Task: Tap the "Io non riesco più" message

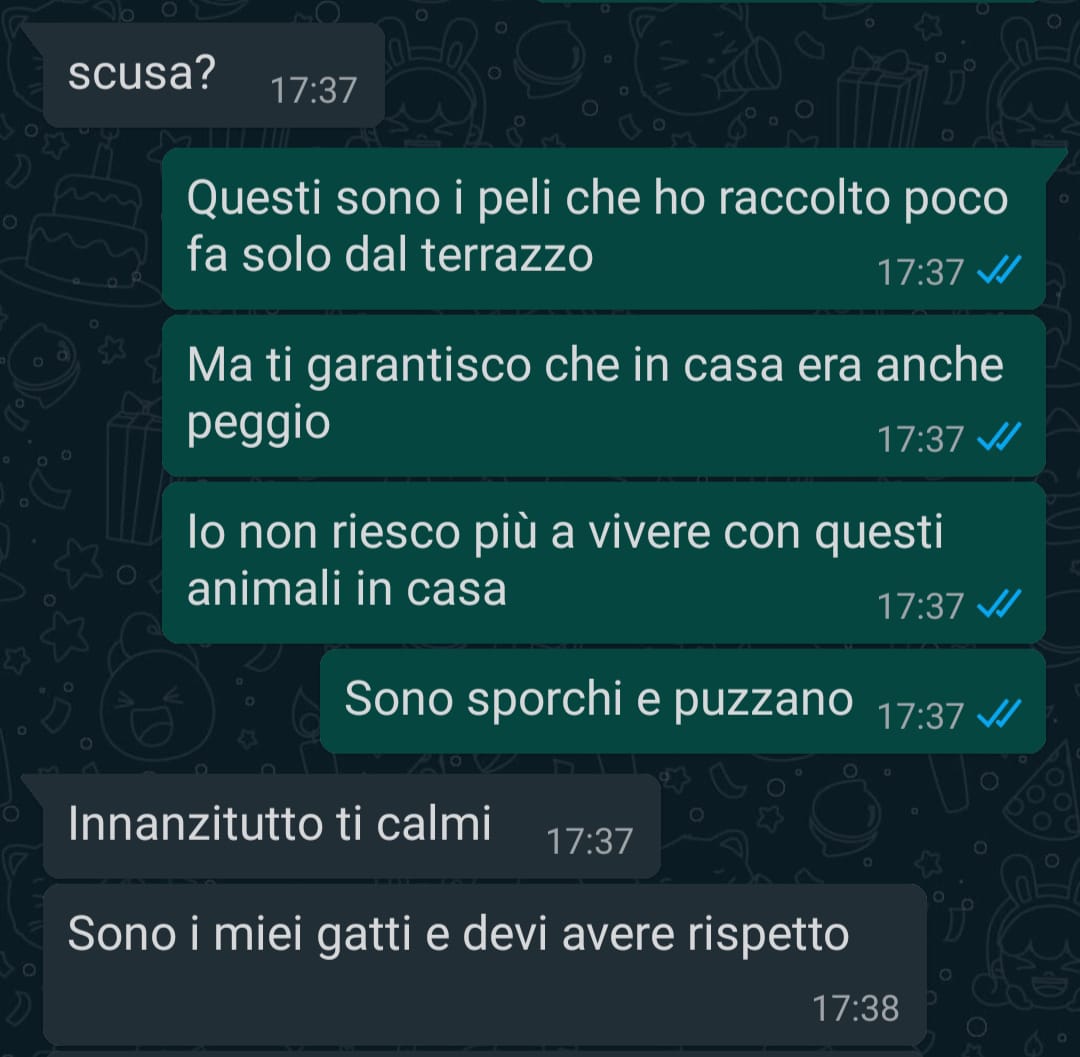Action: (604, 563)
